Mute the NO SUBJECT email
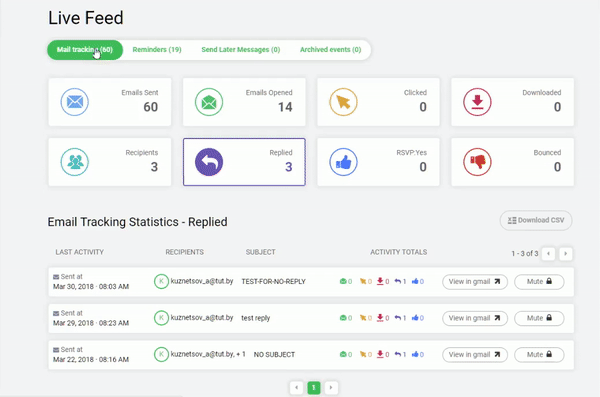The width and height of the screenshot is (600, 397). (539, 355)
